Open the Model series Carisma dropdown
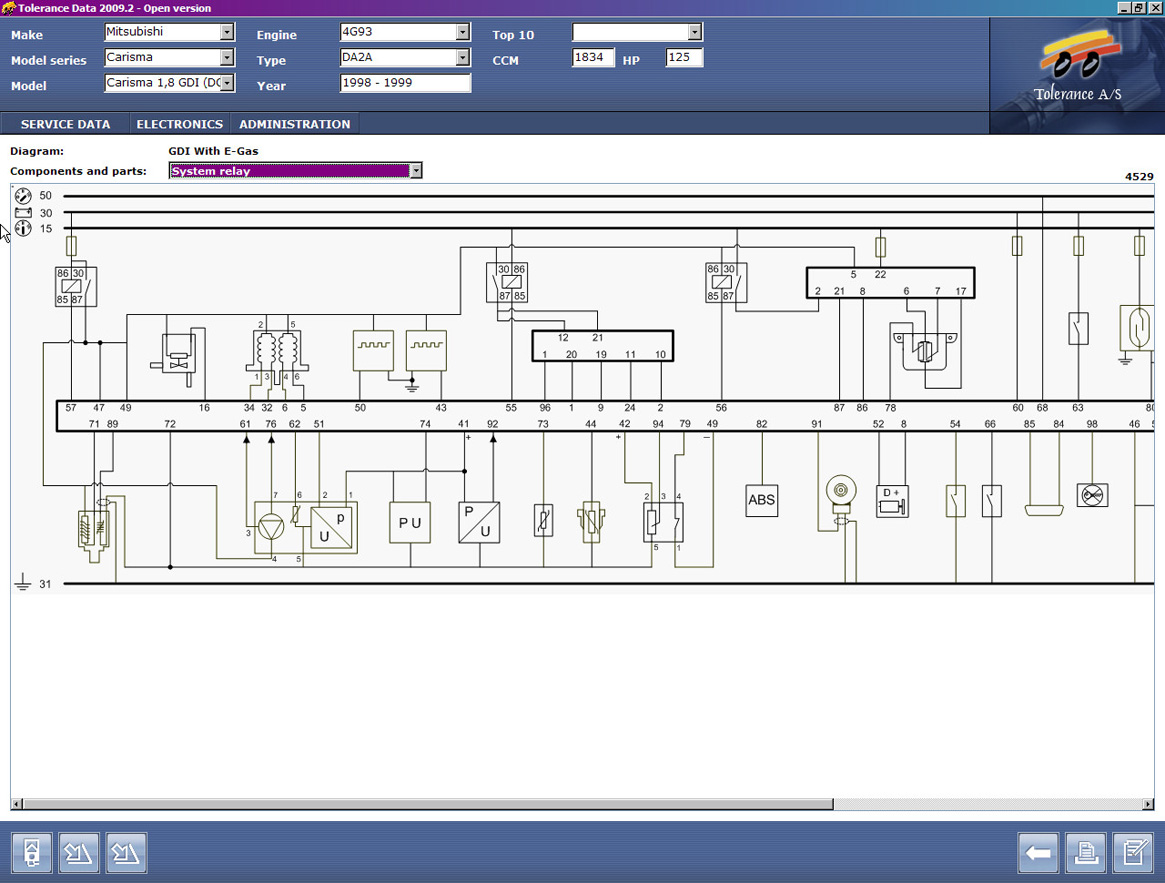 [227, 58]
